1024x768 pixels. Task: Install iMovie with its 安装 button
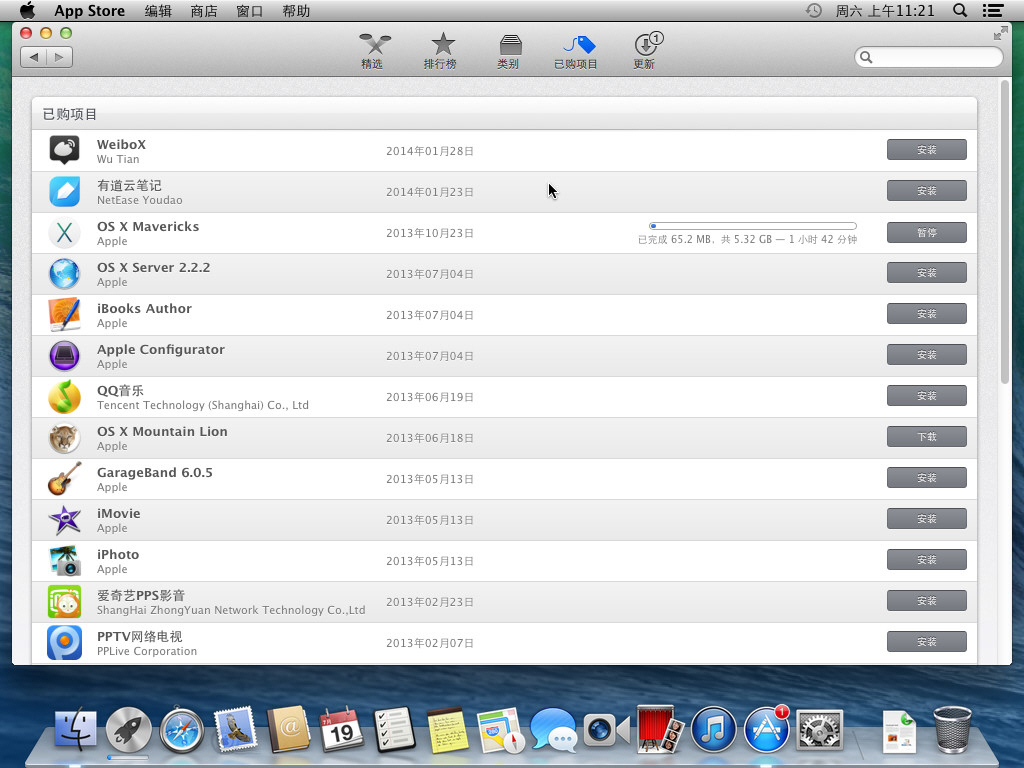[x=927, y=519]
